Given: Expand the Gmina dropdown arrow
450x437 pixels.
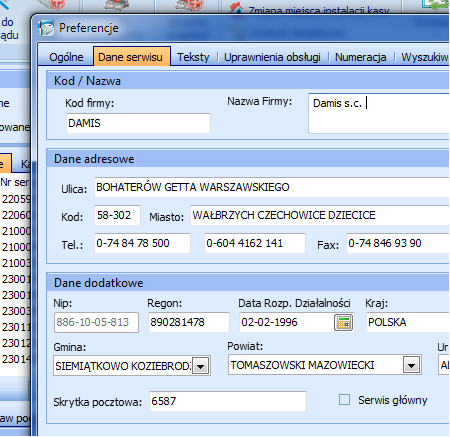Looking at the screenshot, I should [200, 366].
